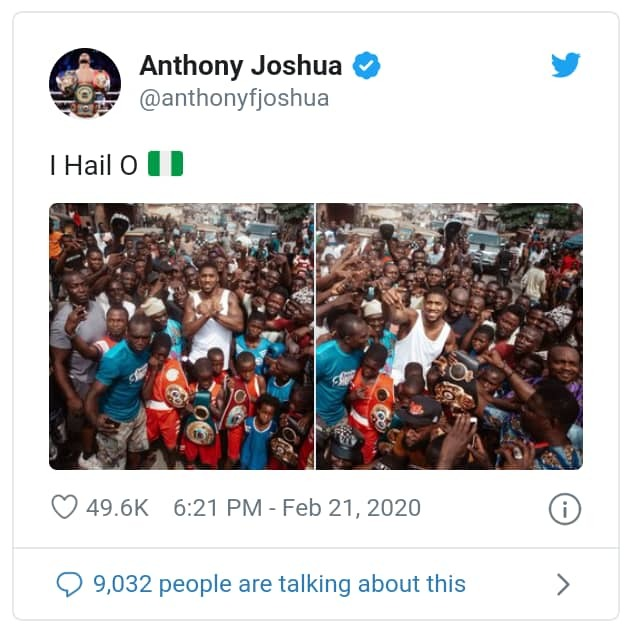Click the right chevron arrow in footer
The width and height of the screenshot is (629, 629).
pos(563,584)
